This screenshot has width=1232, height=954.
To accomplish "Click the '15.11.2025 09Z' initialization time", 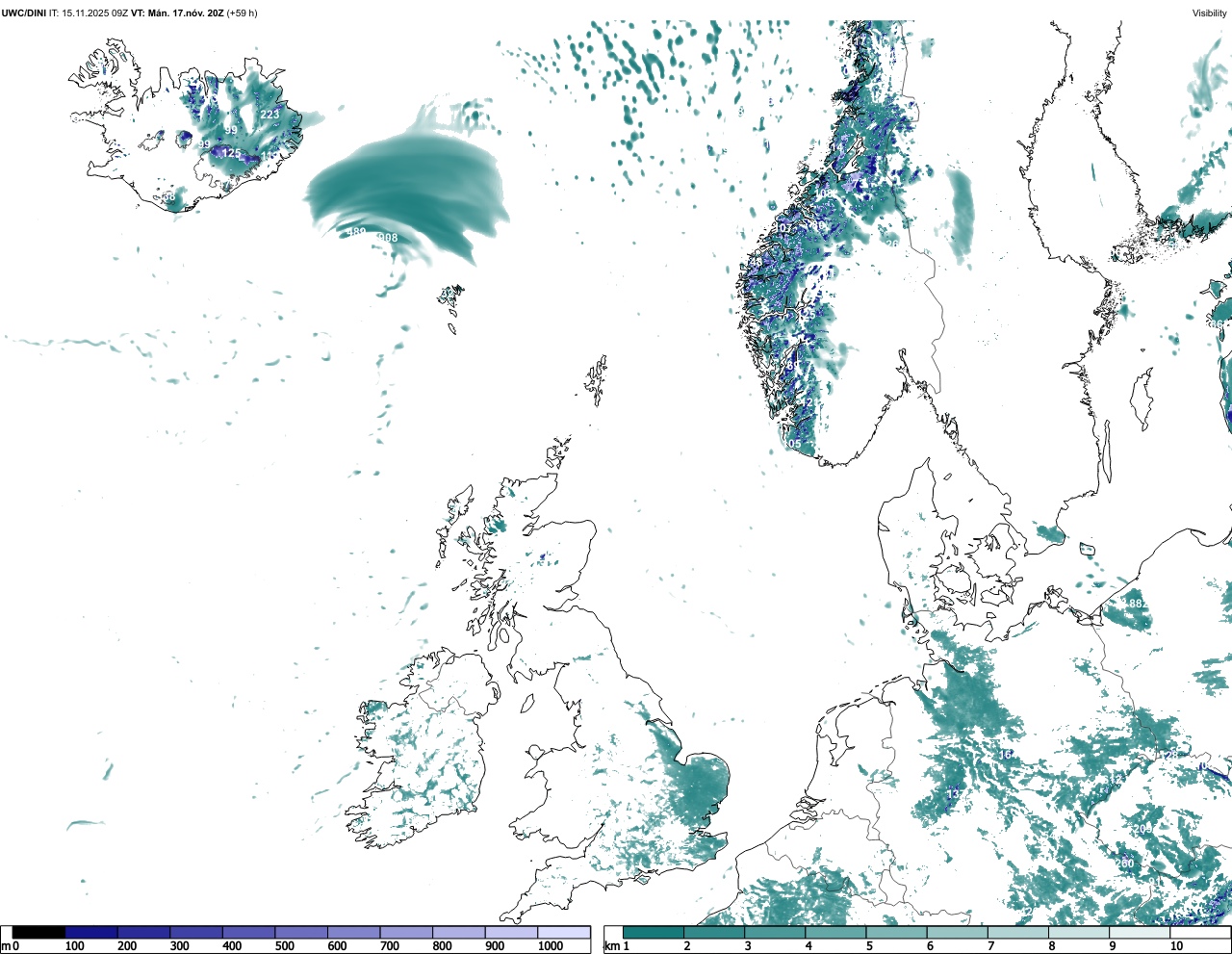I will coord(94,13).
